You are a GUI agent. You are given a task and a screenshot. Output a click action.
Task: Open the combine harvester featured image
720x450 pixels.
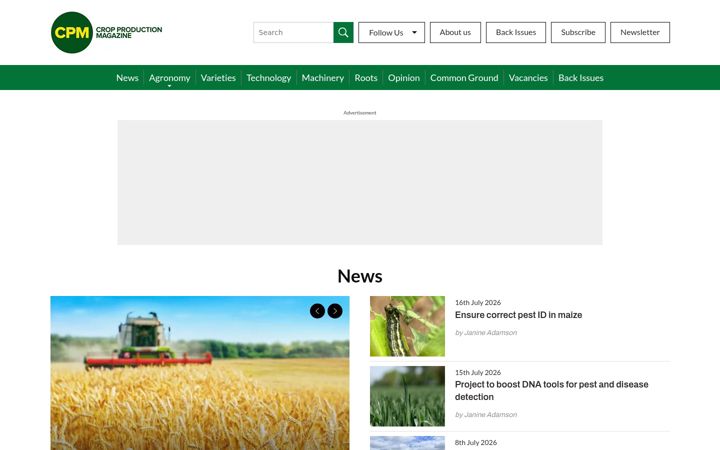tap(200, 373)
